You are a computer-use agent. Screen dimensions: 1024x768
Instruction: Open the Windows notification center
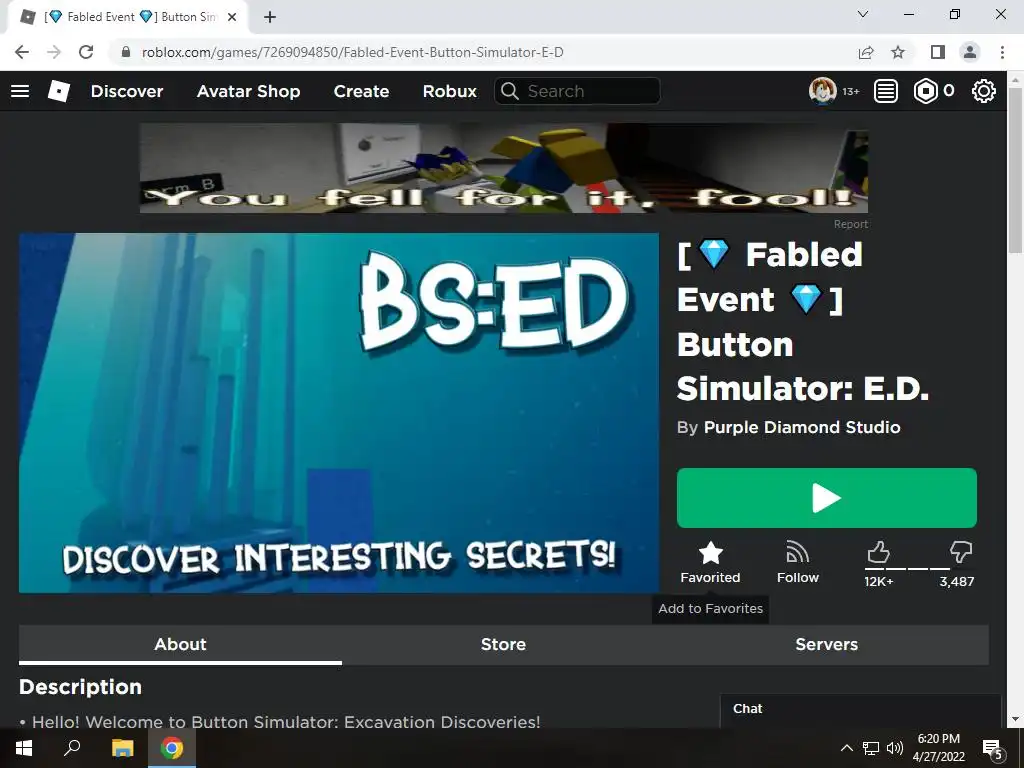(x=992, y=748)
